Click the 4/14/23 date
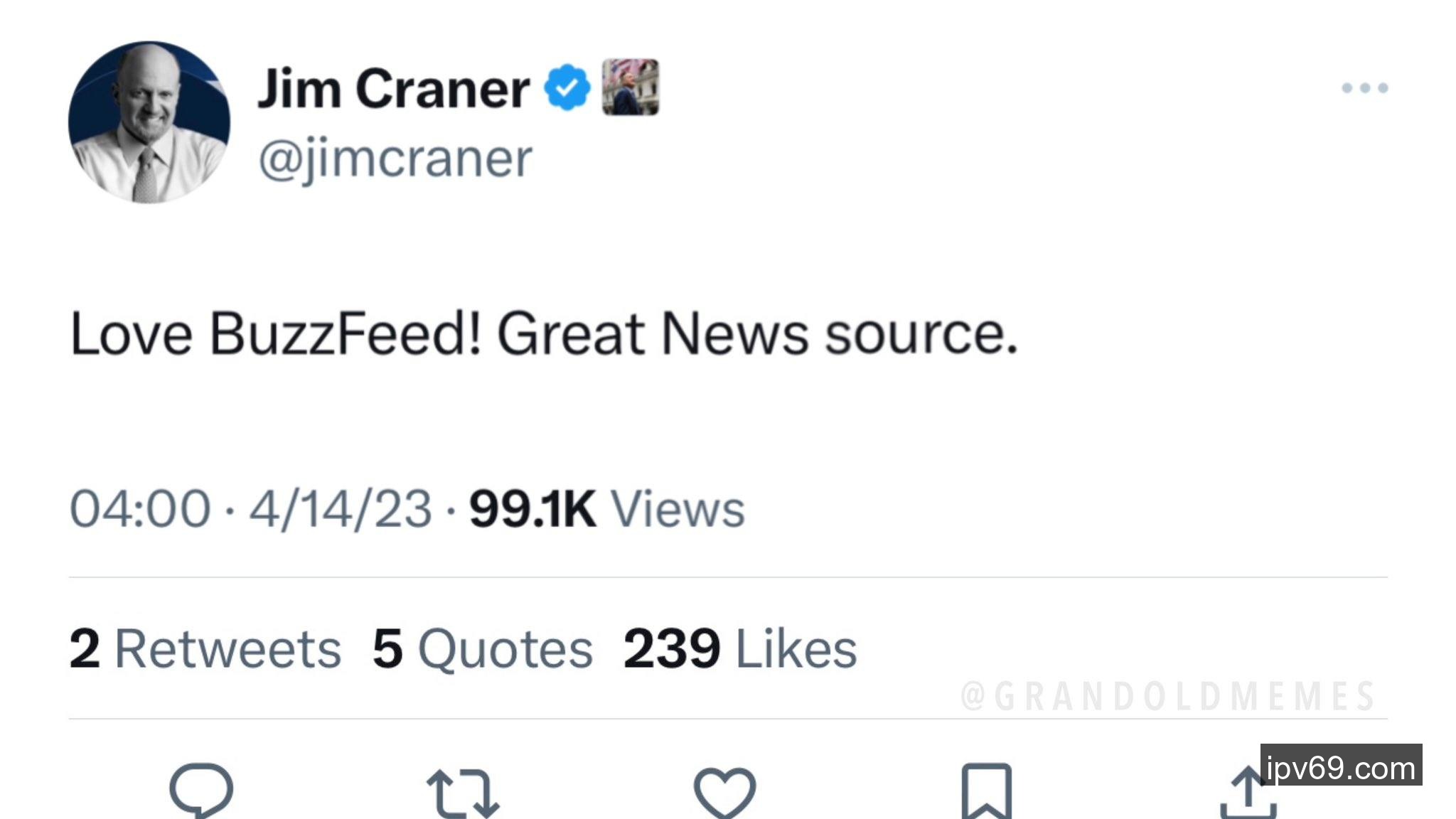The image size is (1456, 819). coord(341,509)
